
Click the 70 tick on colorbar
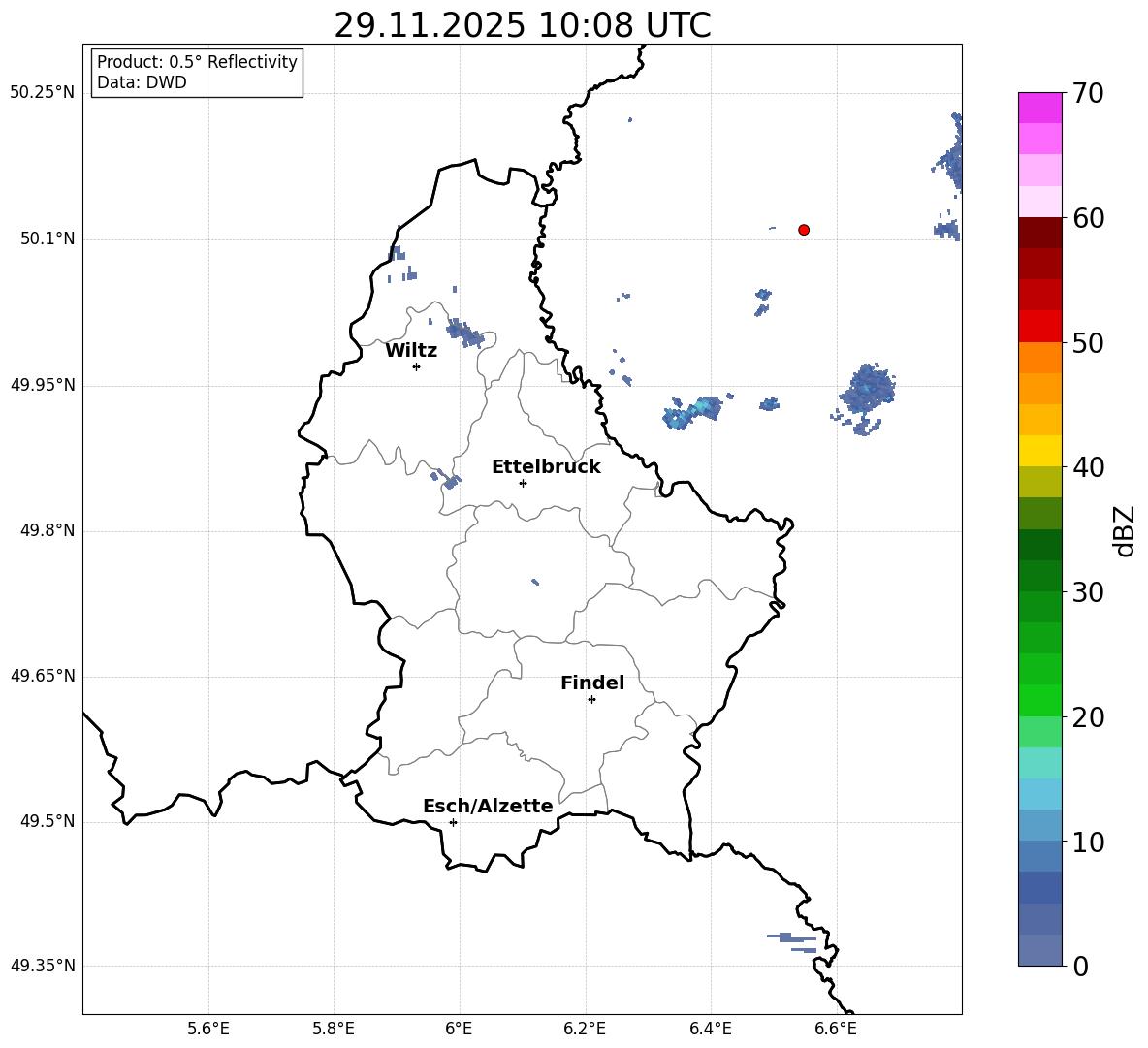(x=1088, y=93)
